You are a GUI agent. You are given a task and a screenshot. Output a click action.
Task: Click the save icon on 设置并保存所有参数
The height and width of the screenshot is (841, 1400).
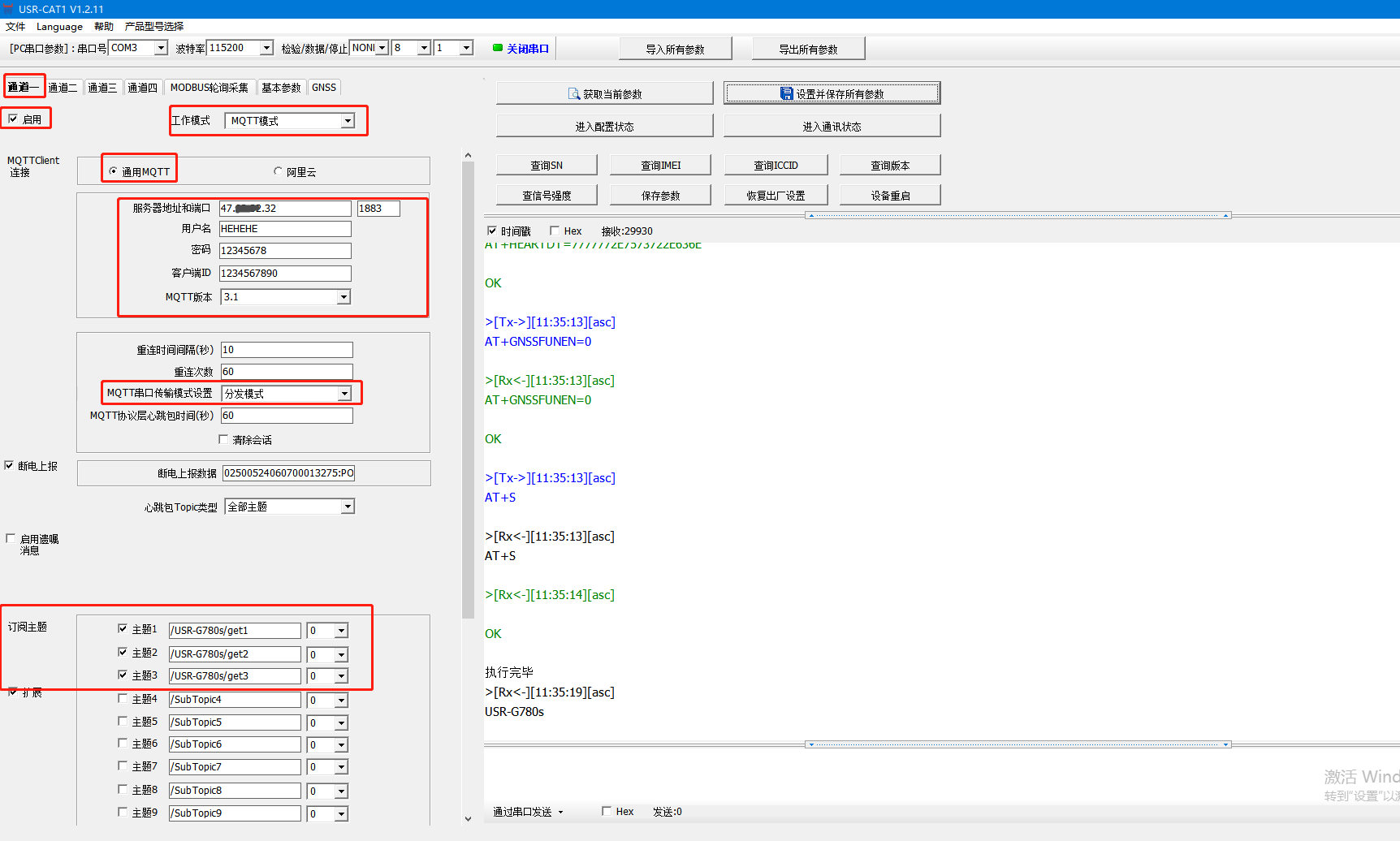click(786, 94)
